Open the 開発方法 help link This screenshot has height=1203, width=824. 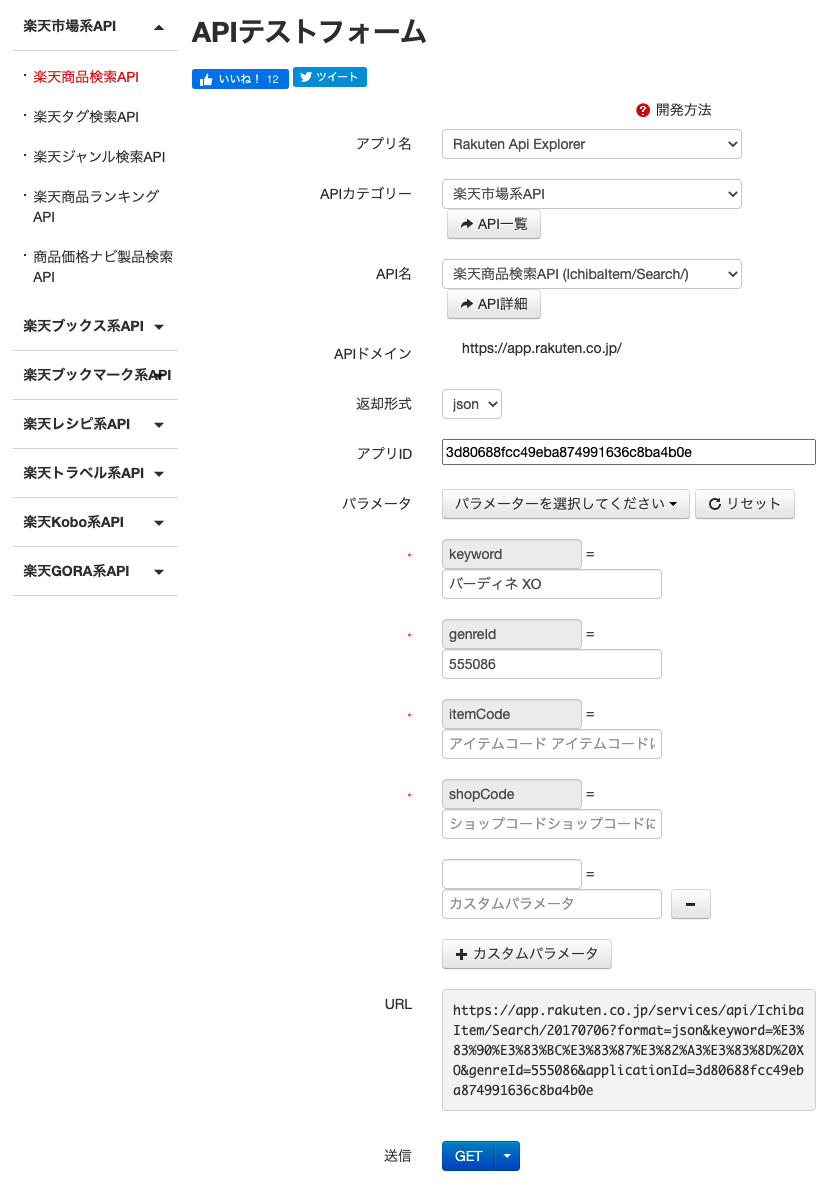coord(674,110)
